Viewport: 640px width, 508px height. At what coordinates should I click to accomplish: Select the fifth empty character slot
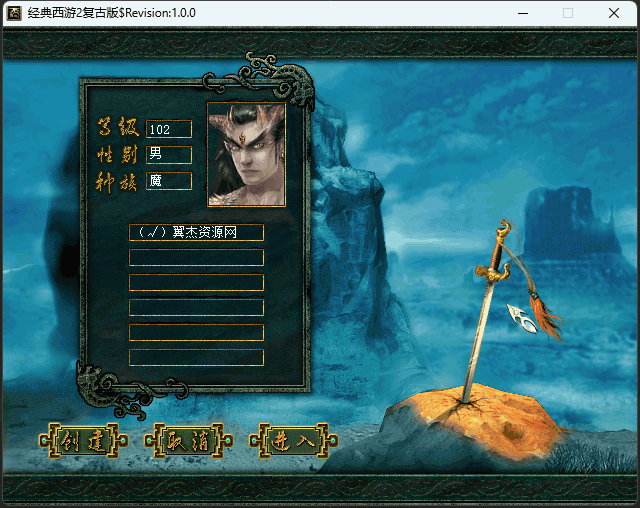196,332
